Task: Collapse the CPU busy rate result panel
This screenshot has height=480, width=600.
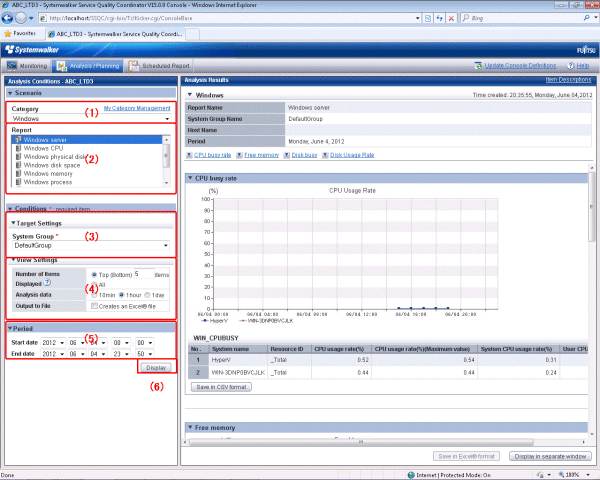Action: pyautogui.click(x=190, y=178)
